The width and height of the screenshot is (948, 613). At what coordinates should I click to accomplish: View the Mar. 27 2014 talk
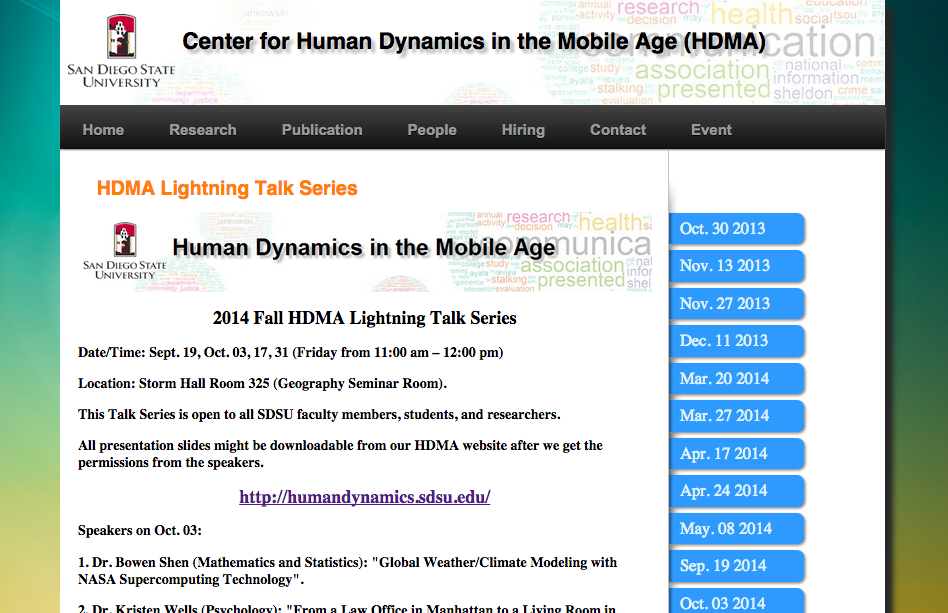click(736, 416)
